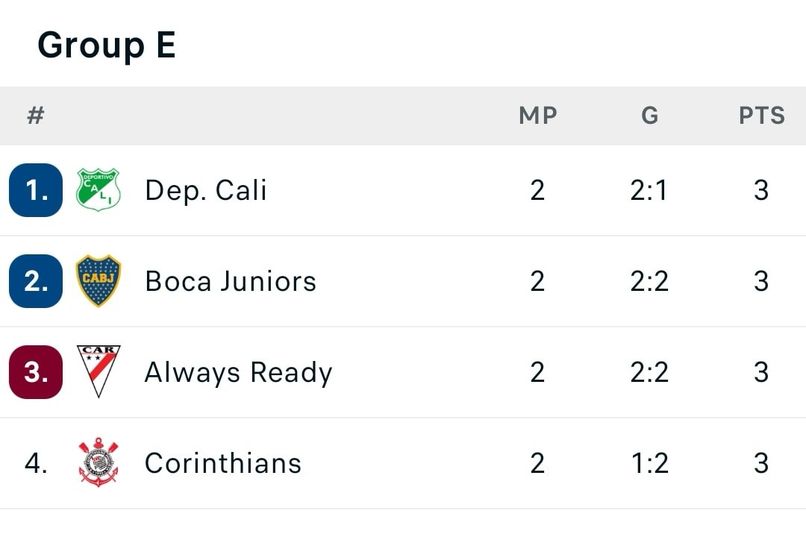
Task: Open the Dep. Cali team link
Action: [x=205, y=190]
